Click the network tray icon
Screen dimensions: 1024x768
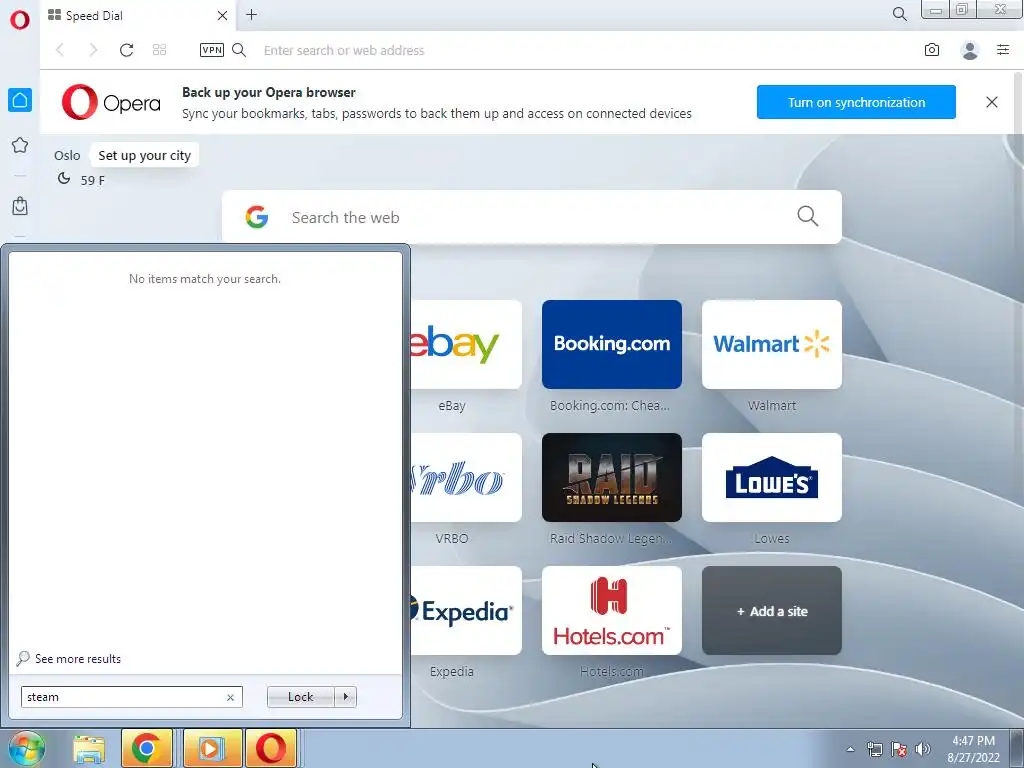point(874,749)
